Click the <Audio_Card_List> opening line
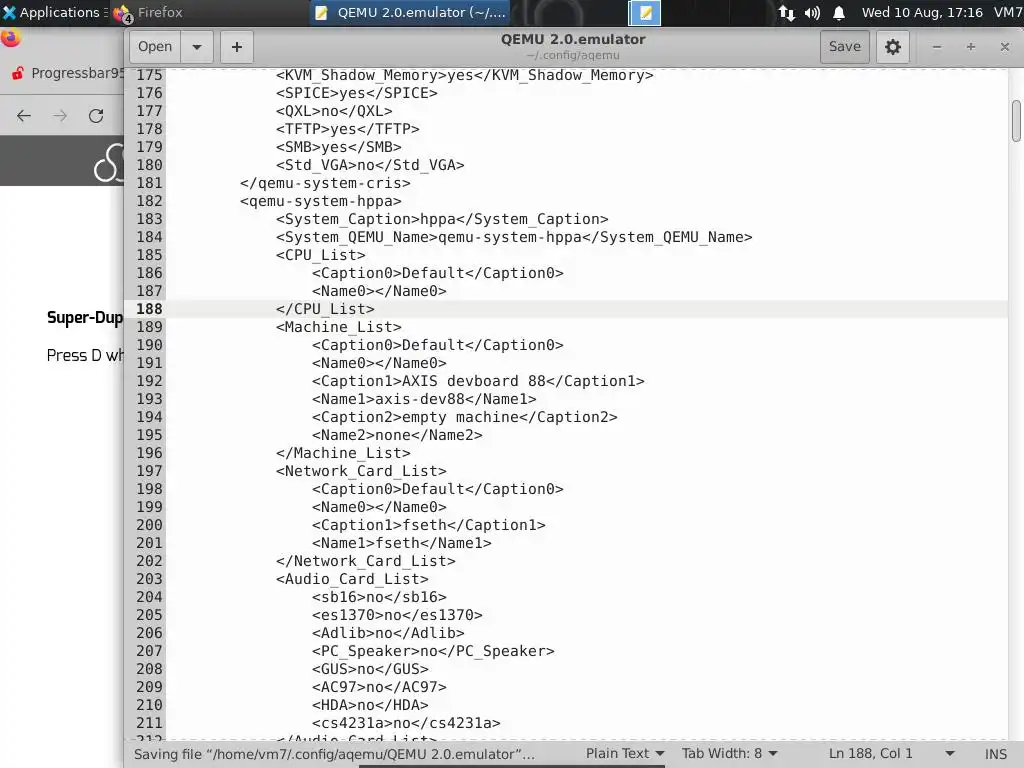This screenshot has height=768, width=1024. 352,579
